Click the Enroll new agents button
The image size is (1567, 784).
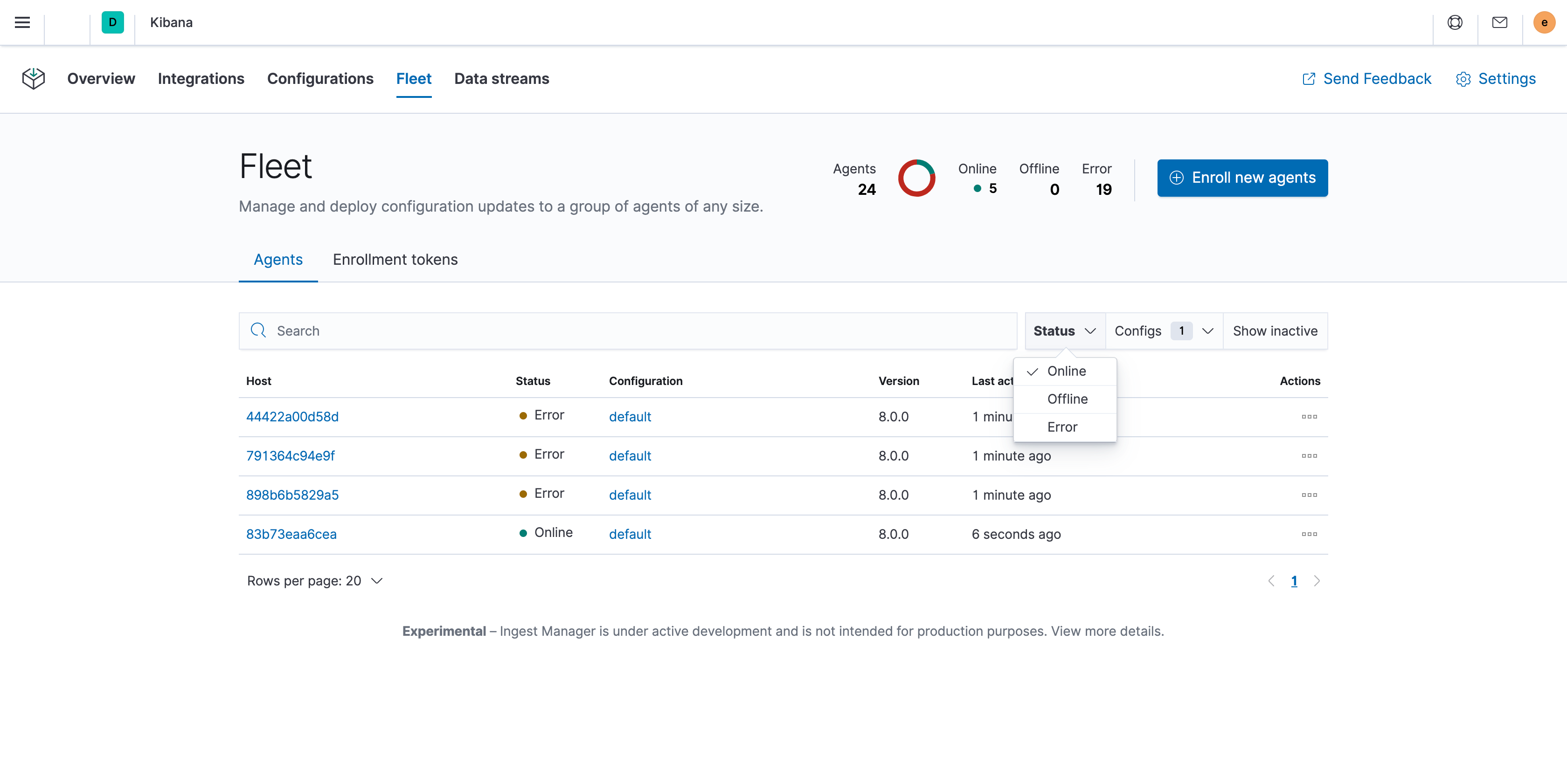(x=1242, y=178)
